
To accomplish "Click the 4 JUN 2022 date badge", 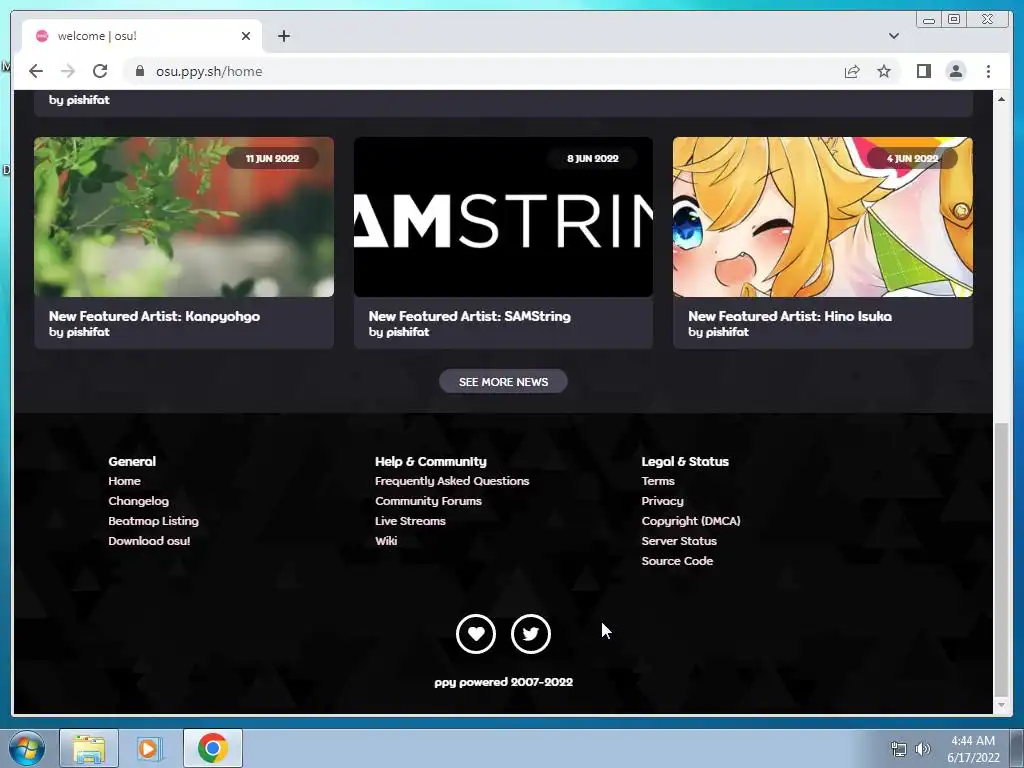I will (x=912, y=158).
